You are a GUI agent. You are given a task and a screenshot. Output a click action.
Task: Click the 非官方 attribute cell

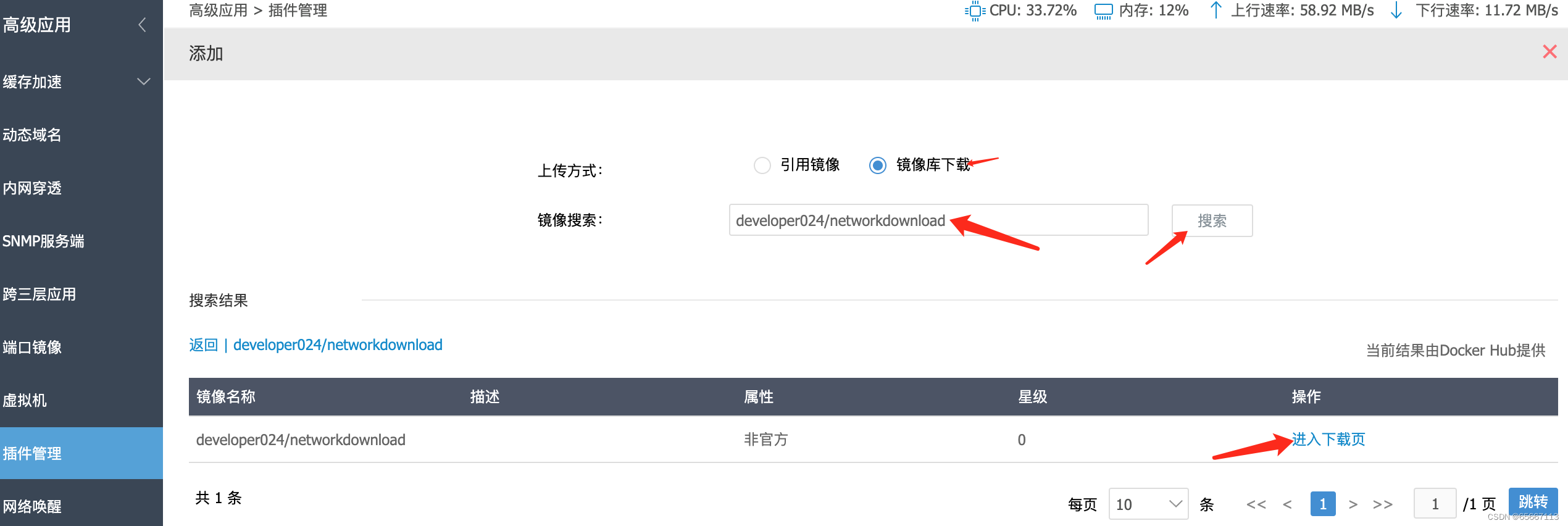point(766,440)
